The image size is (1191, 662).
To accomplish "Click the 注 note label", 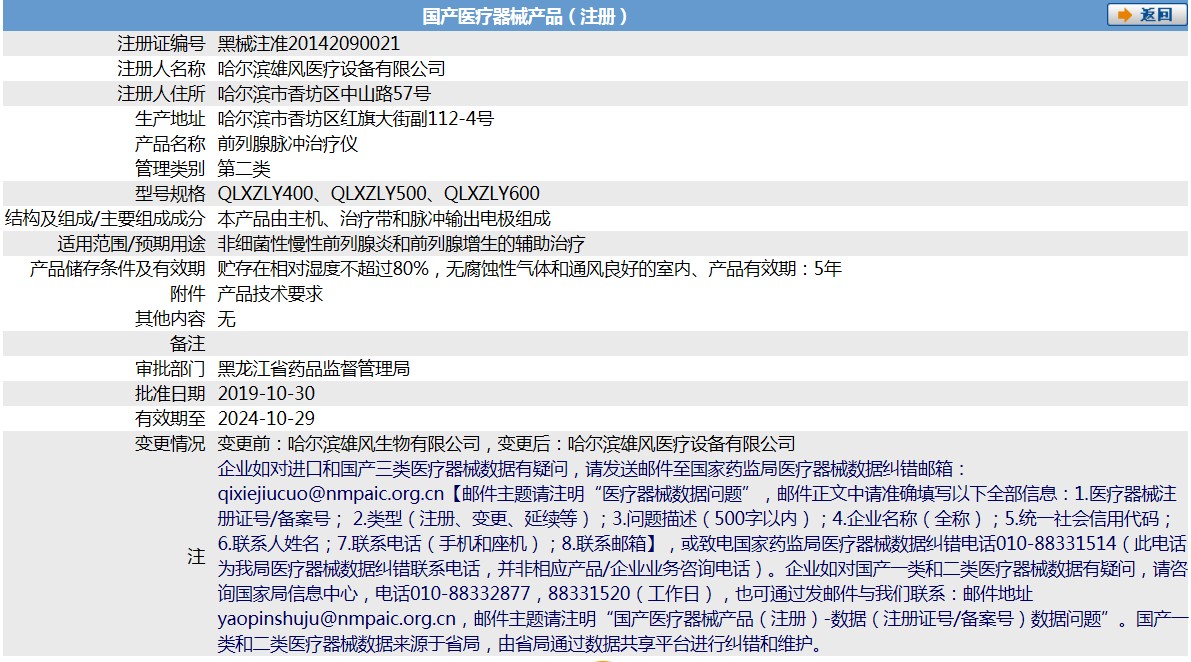I will pos(196,556).
